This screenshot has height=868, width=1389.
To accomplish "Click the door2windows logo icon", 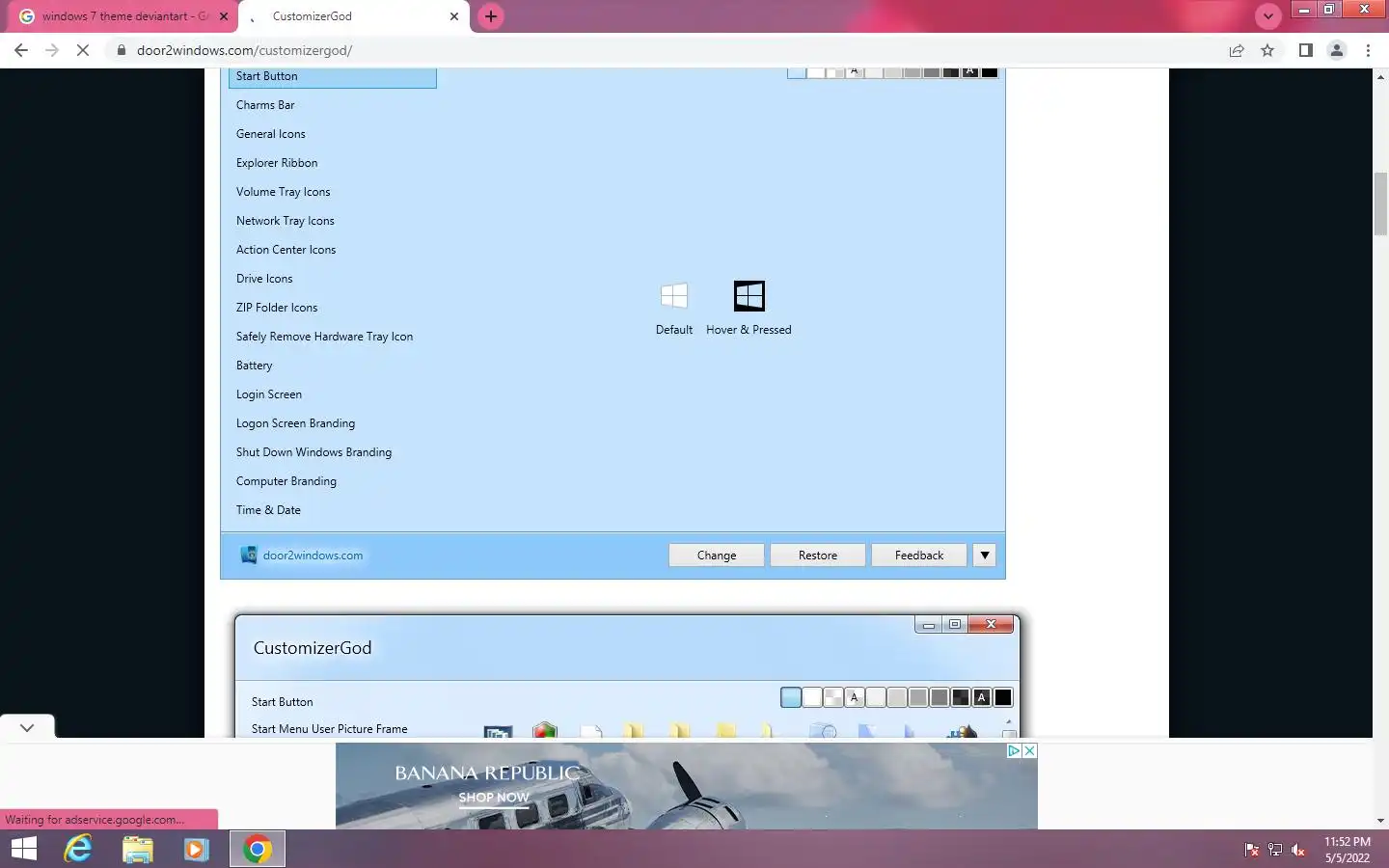I will tap(249, 555).
